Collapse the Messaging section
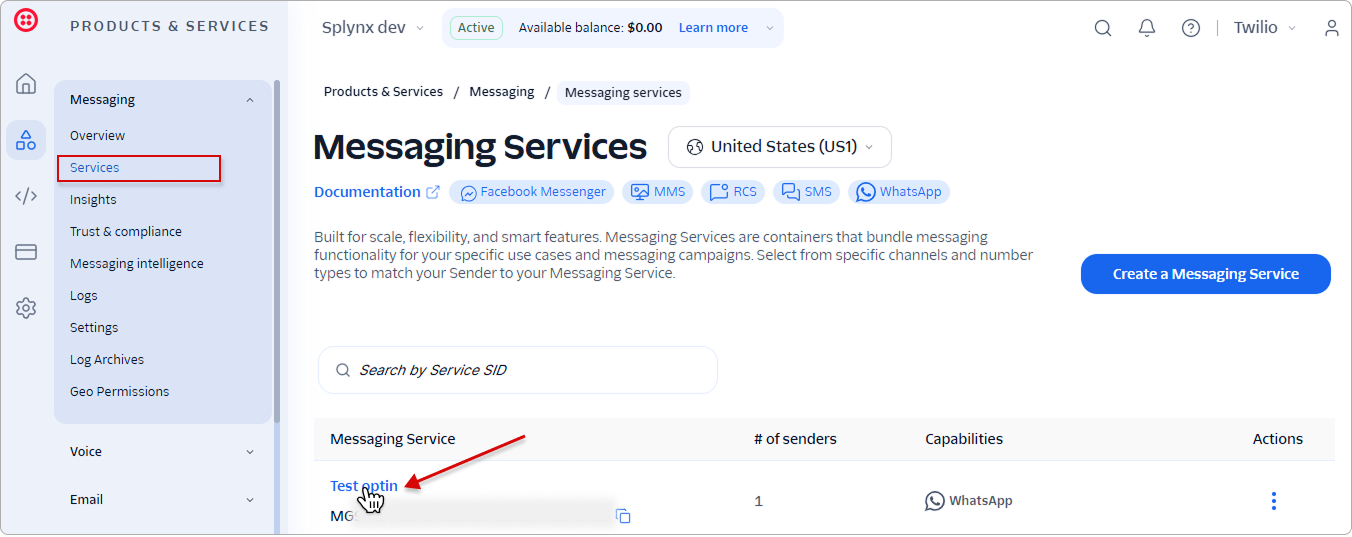Viewport: 1352px width, 537px height. coord(250,100)
